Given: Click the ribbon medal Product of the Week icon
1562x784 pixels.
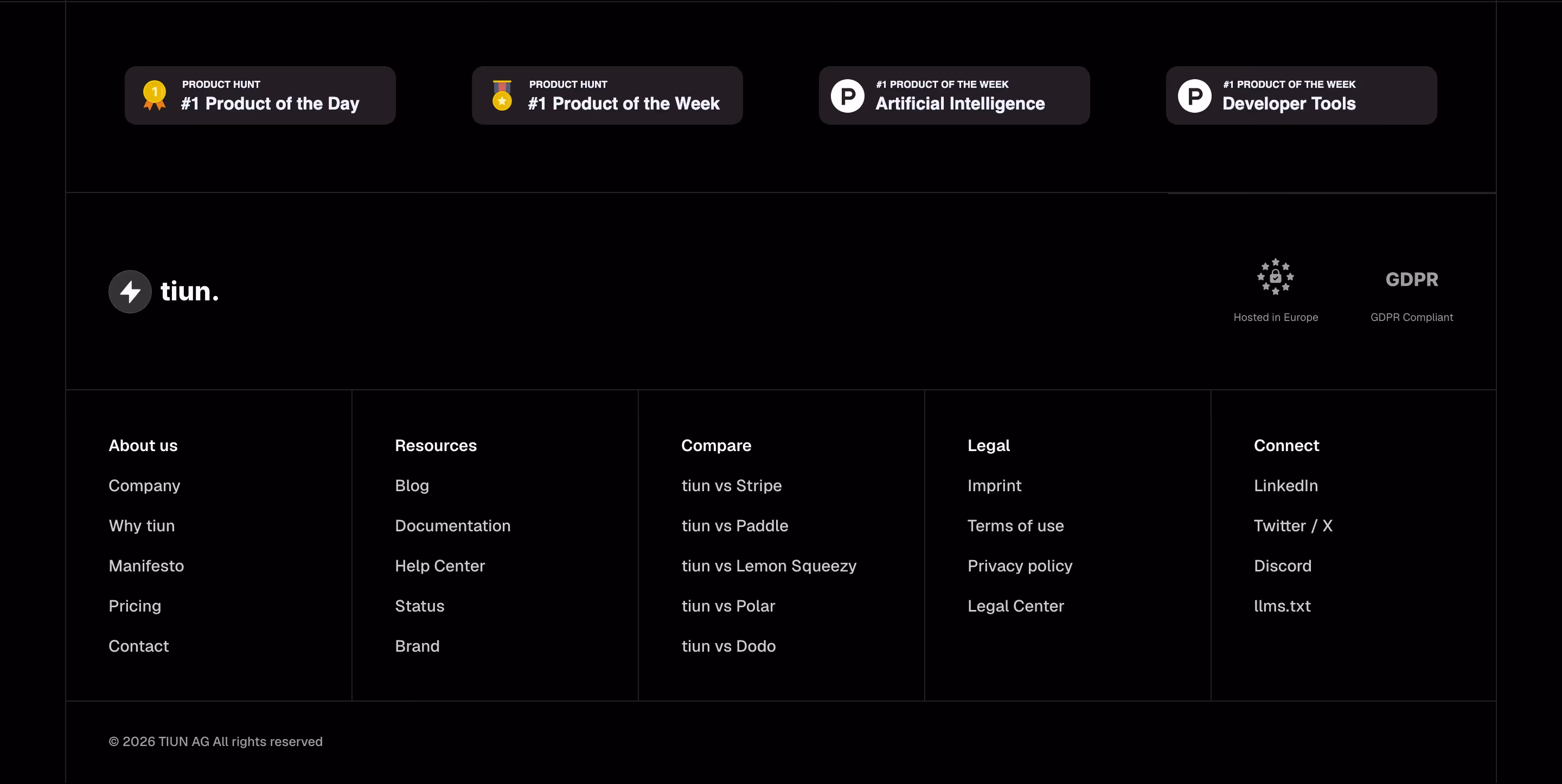Looking at the screenshot, I should pyautogui.click(x=502, y=96).
